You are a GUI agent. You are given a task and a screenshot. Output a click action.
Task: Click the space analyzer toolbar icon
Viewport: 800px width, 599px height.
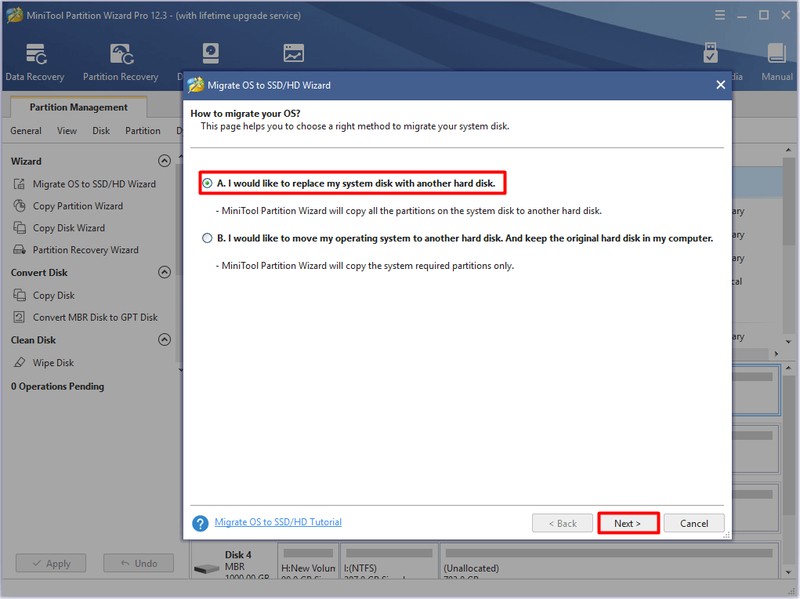tap(294, 53)
